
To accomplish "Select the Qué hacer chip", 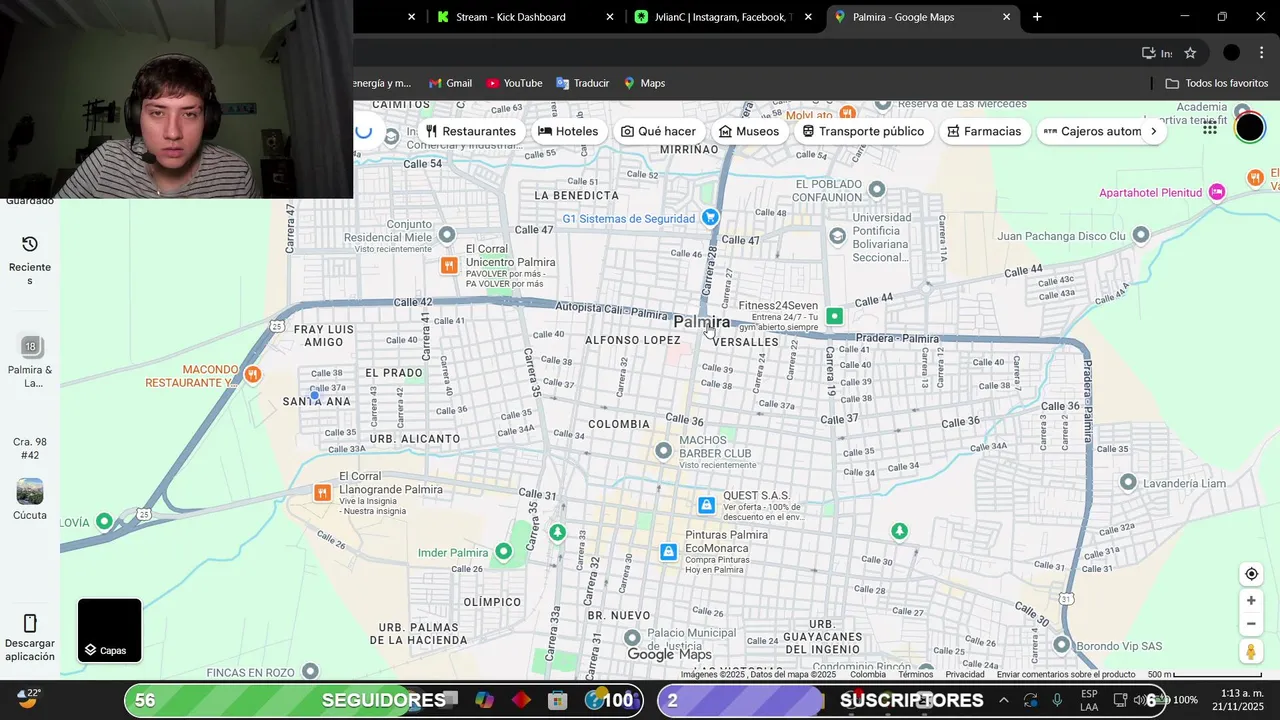I will pos(658,131).
